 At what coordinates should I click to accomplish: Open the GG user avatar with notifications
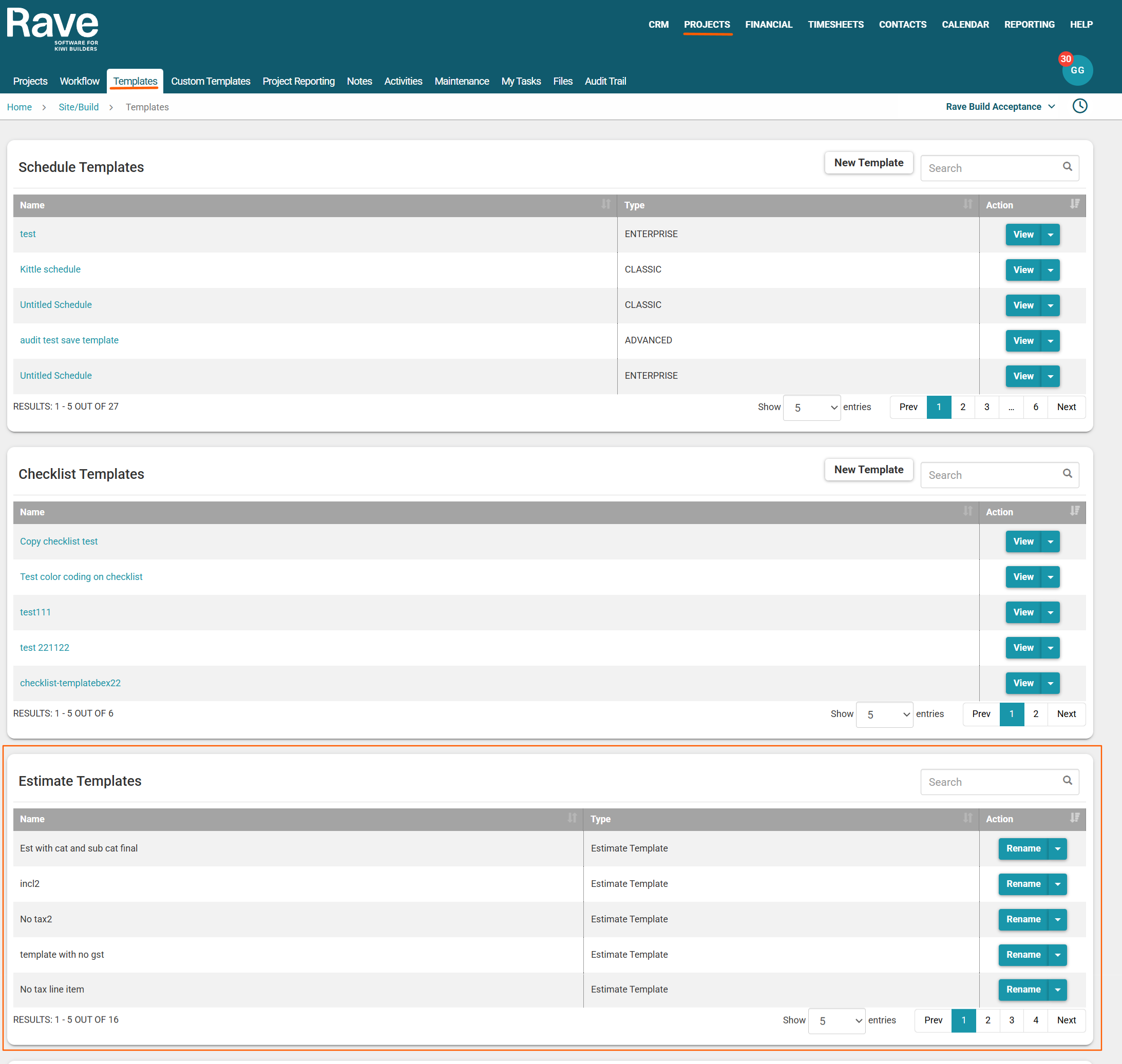[1077, 70]
